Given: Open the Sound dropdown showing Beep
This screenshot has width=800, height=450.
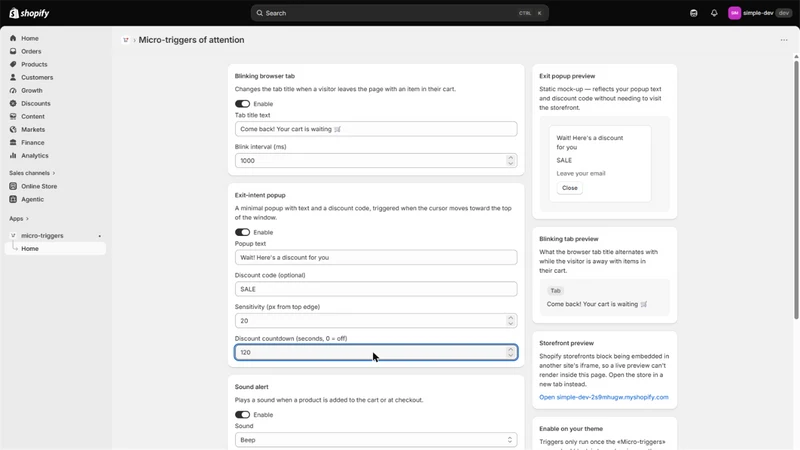Looking at the screenshot, I should pyautogui.click(x=376, y=440).
